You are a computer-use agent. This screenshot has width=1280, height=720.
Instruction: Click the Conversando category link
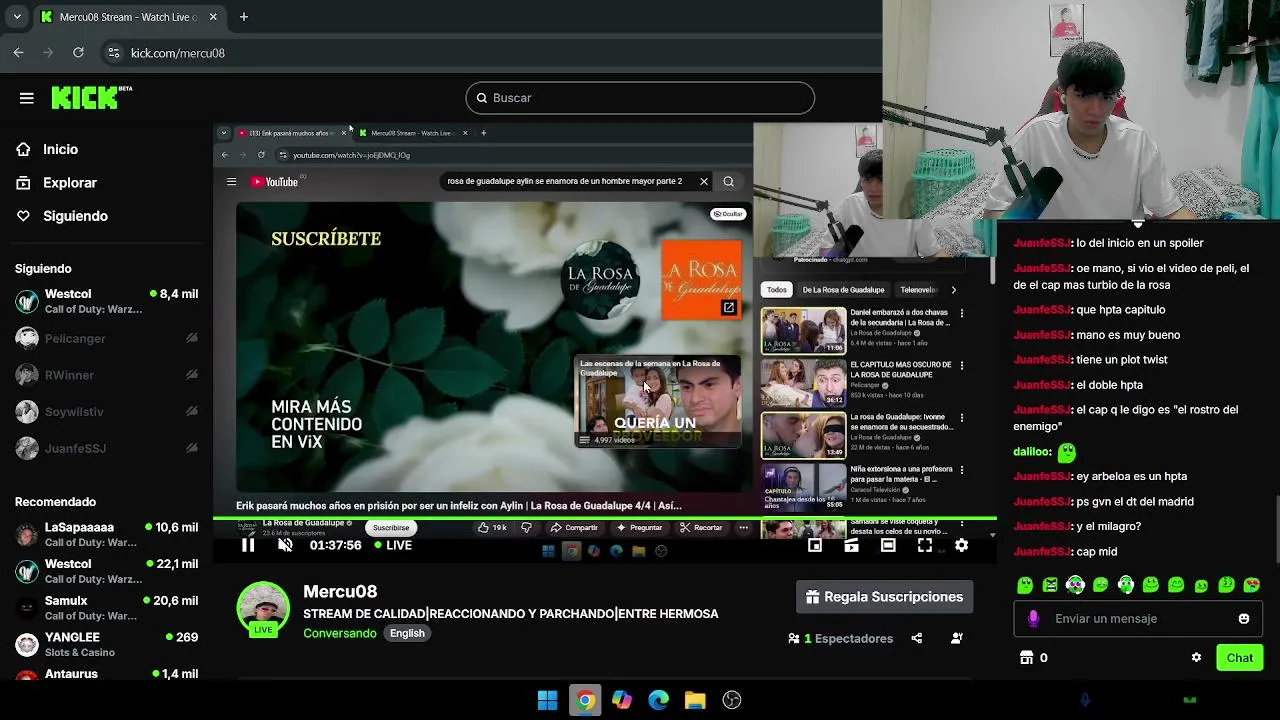pos(340,633)
